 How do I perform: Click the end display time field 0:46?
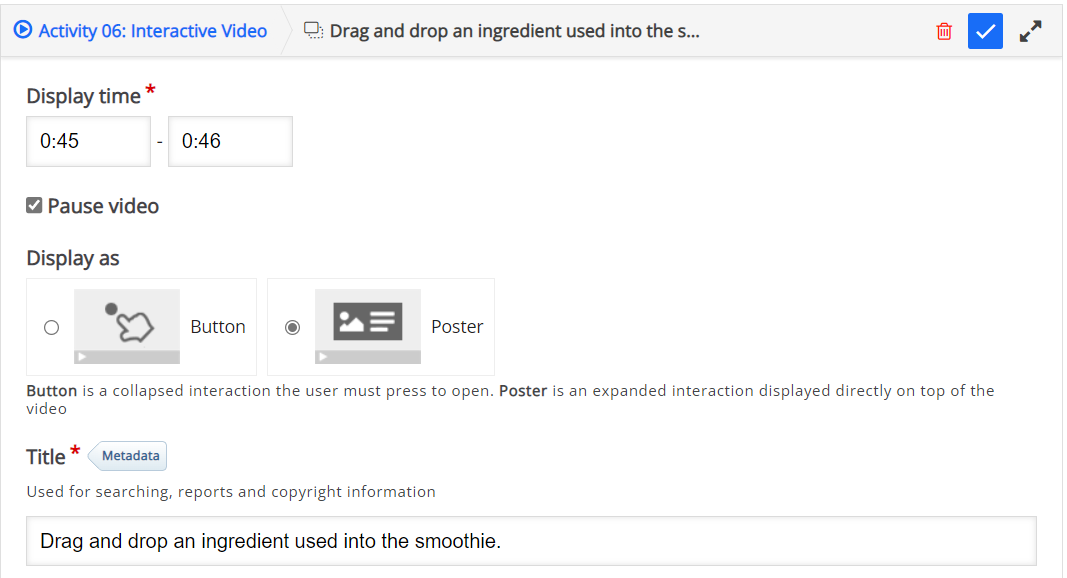pos(231,142)
